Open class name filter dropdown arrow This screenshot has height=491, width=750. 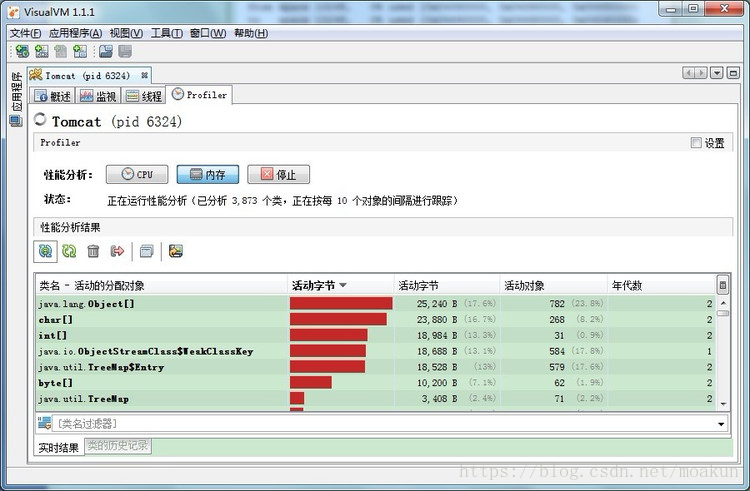(x=721, y=424)
